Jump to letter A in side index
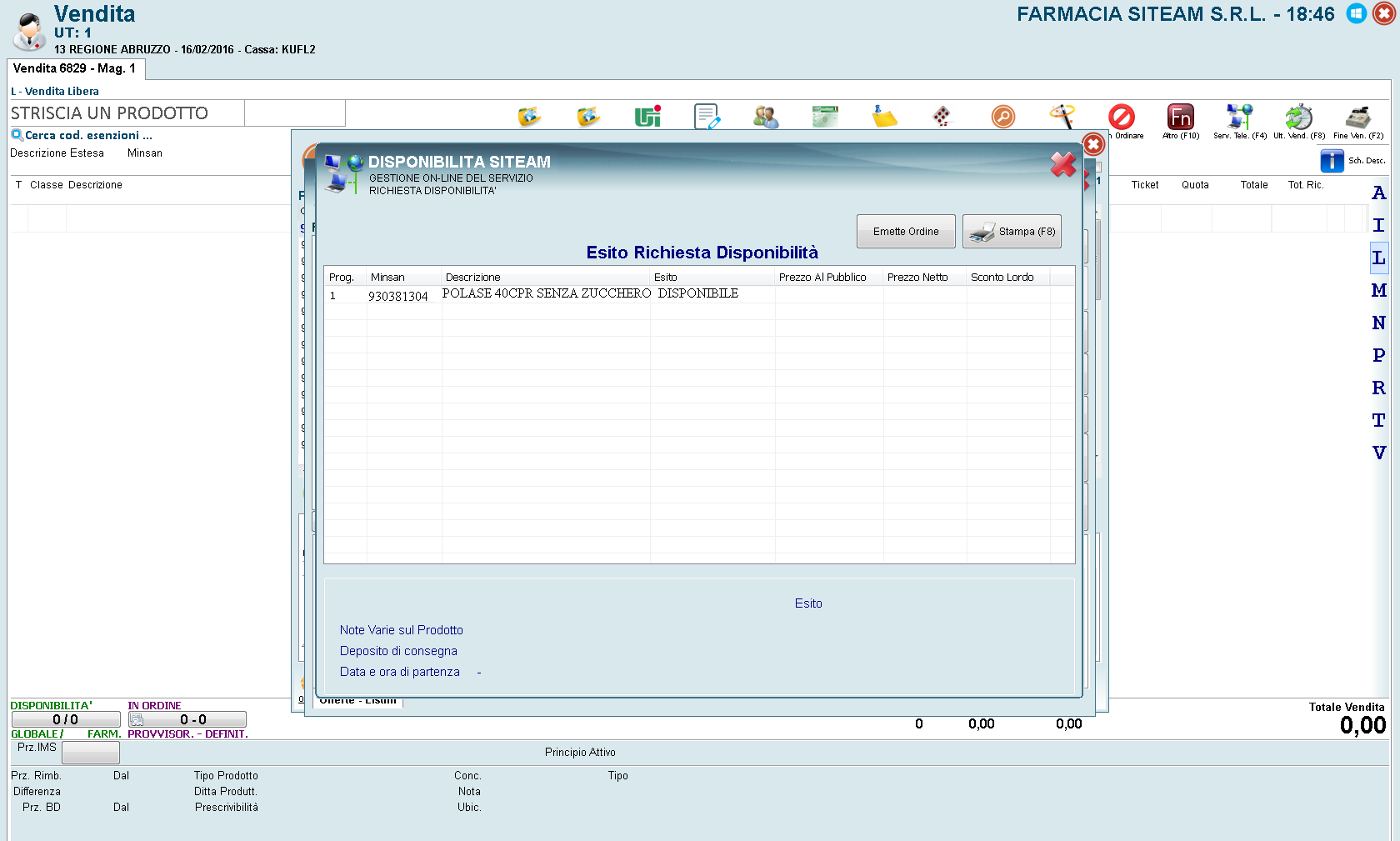Image resolution: width=1400 pixels, height=841 pixels. tap(1379, 193)
